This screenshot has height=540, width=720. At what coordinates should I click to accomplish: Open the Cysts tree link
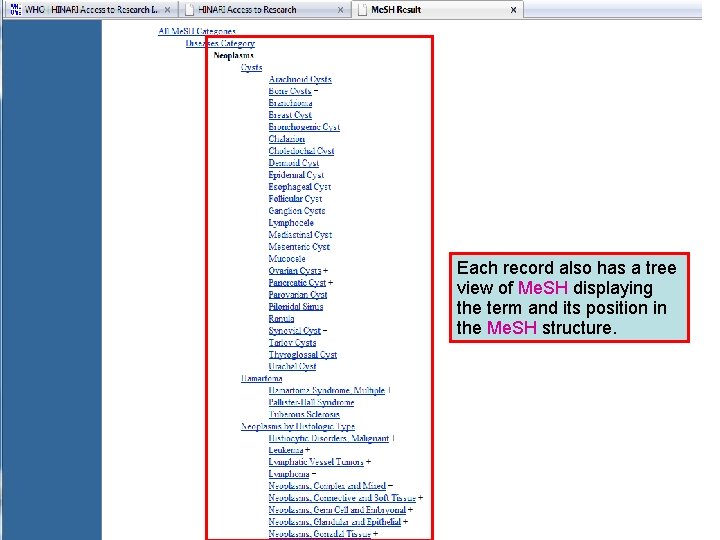(x=251, y=67)
